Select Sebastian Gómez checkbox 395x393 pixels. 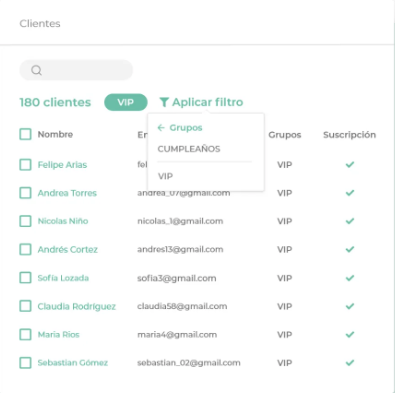tap(25, 363)
